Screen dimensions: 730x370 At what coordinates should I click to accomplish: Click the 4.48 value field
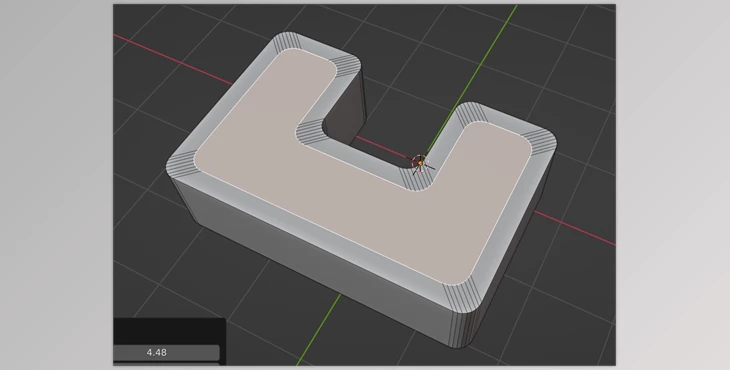tap(167, 352)
